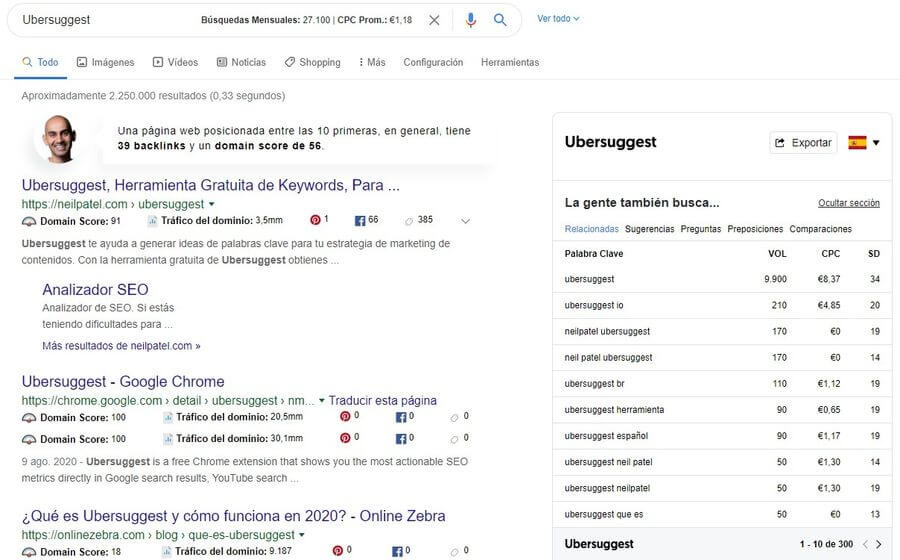This screenshot has height=560, width=900.
Task: Click the ubersuggest que es keyword
Action: (604, 515)
